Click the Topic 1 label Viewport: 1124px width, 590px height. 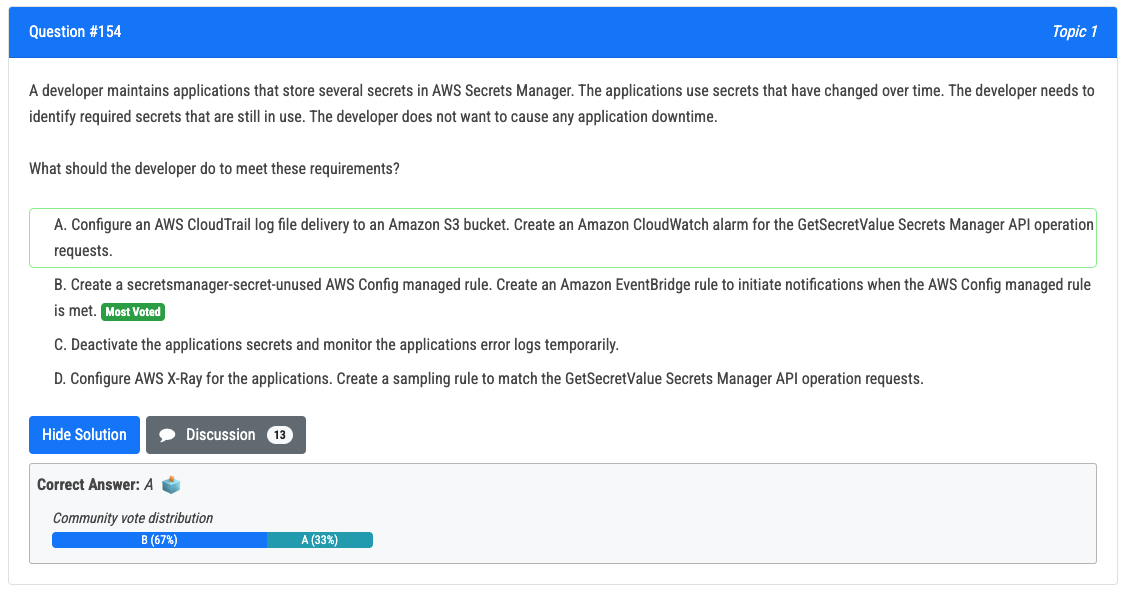(x=1075, y=32)
